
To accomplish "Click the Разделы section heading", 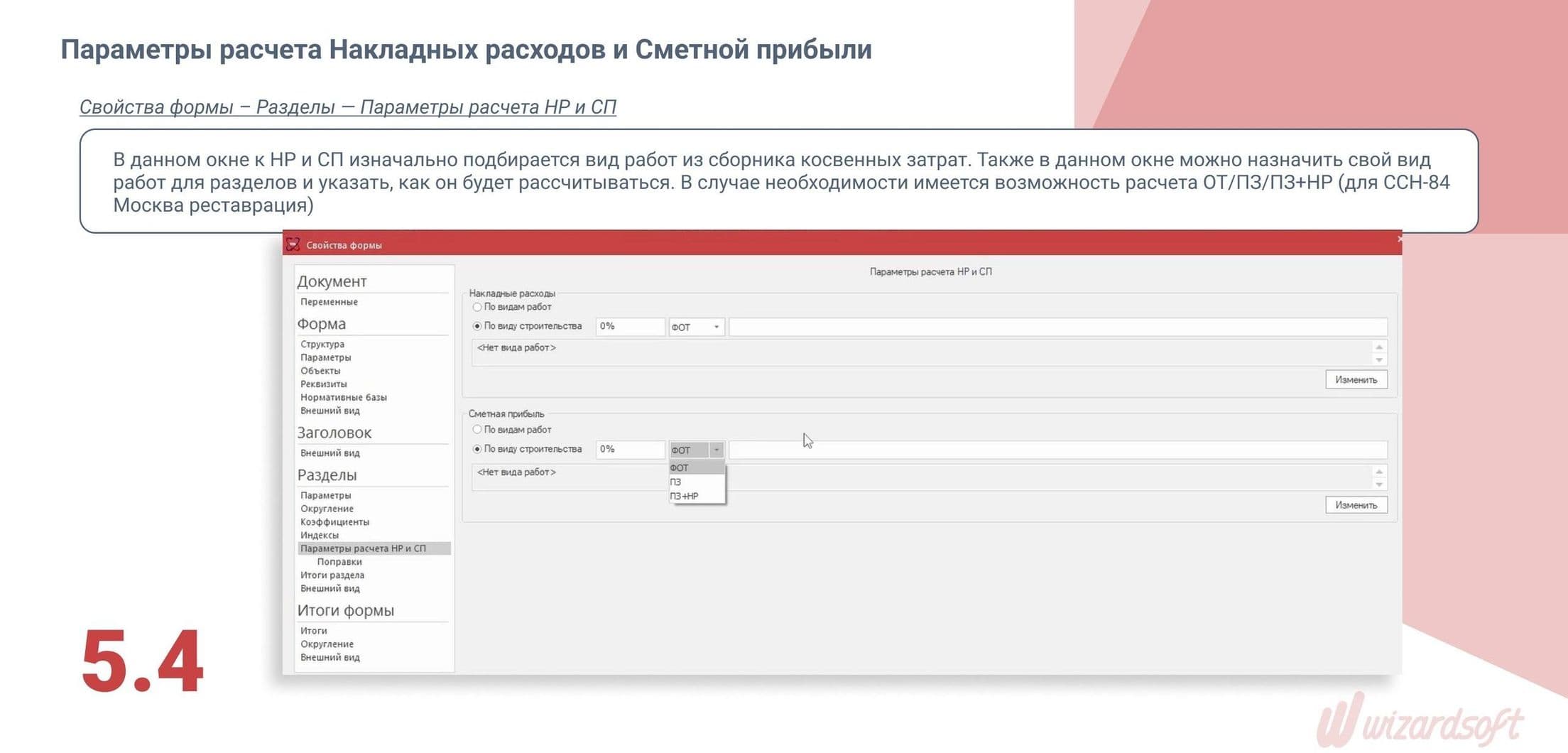I will [x=327, y=475].
